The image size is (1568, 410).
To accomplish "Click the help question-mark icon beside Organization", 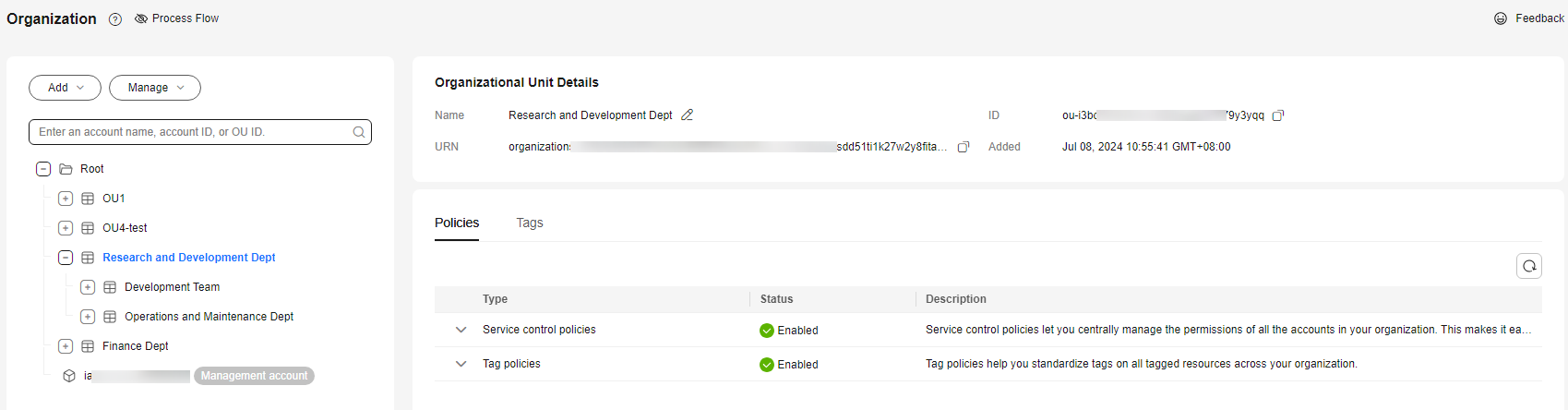I will (115, 19).
